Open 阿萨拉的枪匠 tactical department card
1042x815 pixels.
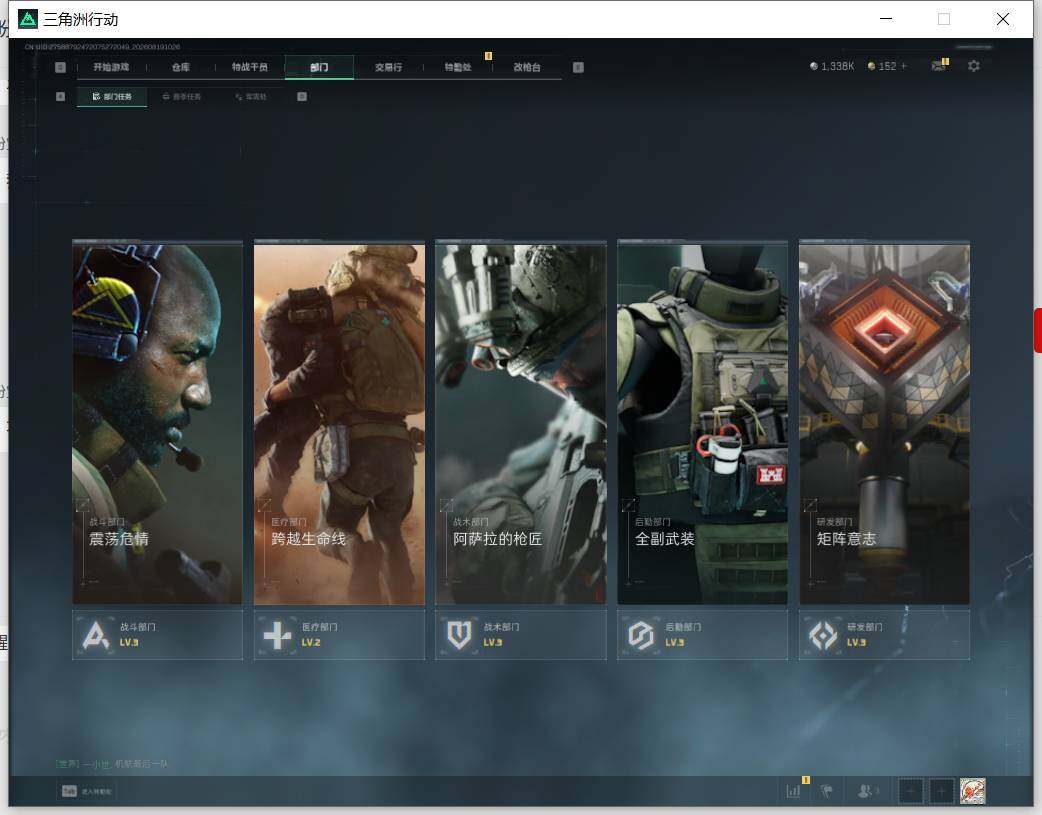(520, 423)
